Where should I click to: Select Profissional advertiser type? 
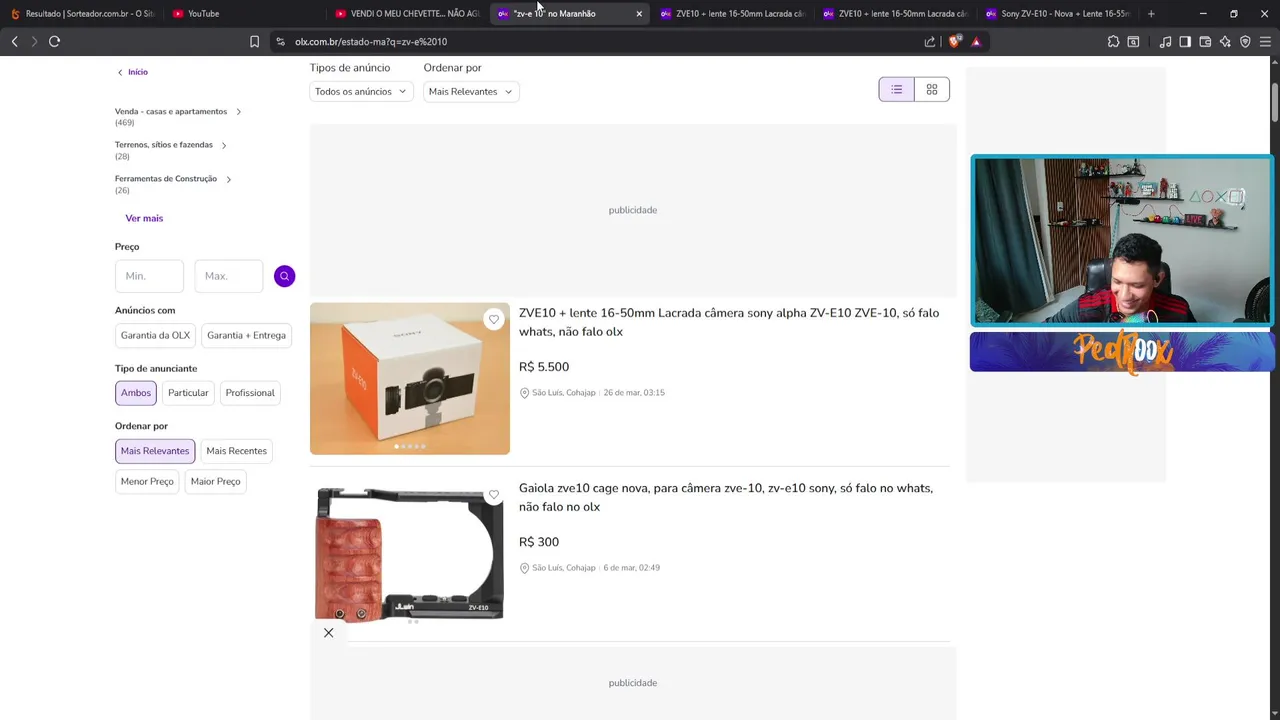point(250,393)
